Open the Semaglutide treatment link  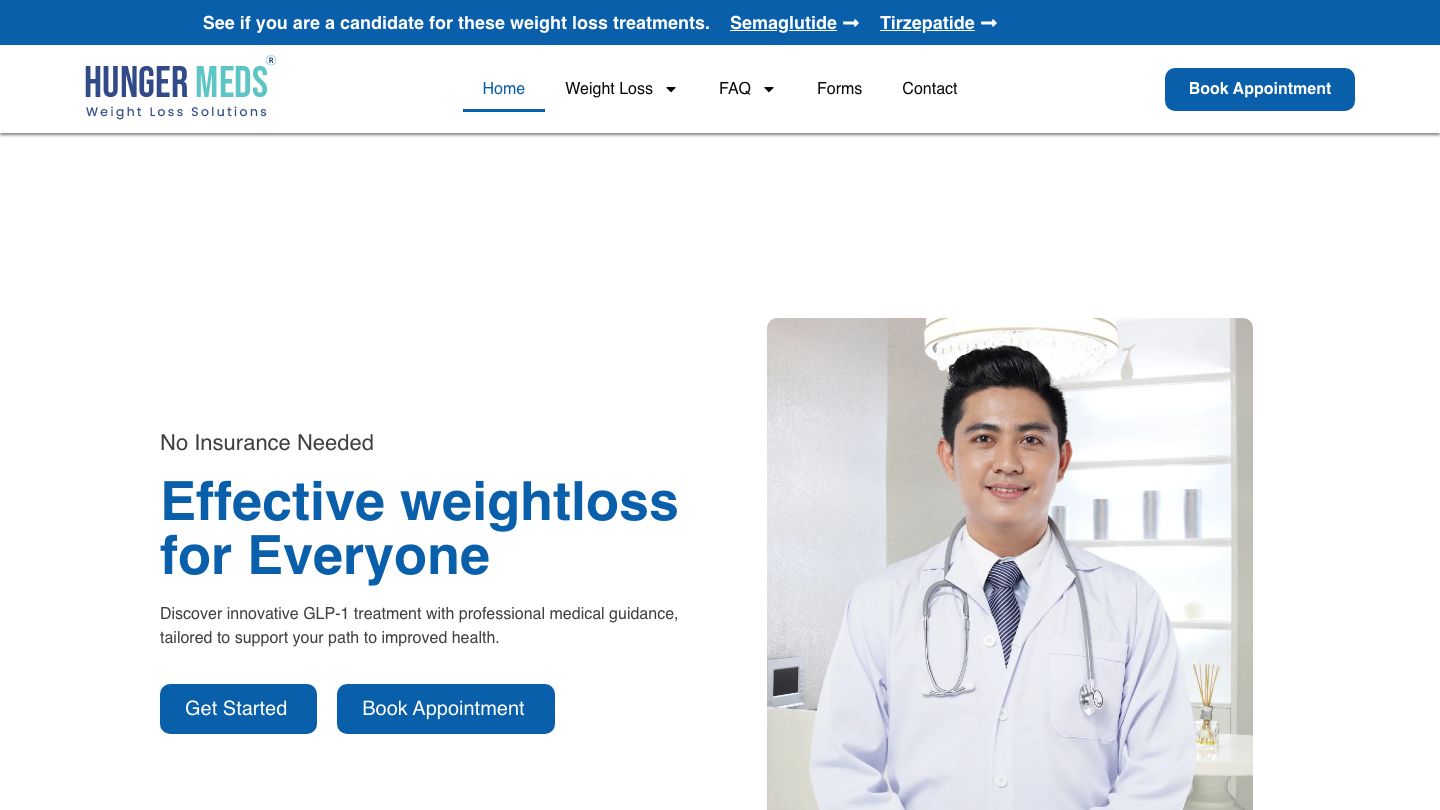(783, 23)
